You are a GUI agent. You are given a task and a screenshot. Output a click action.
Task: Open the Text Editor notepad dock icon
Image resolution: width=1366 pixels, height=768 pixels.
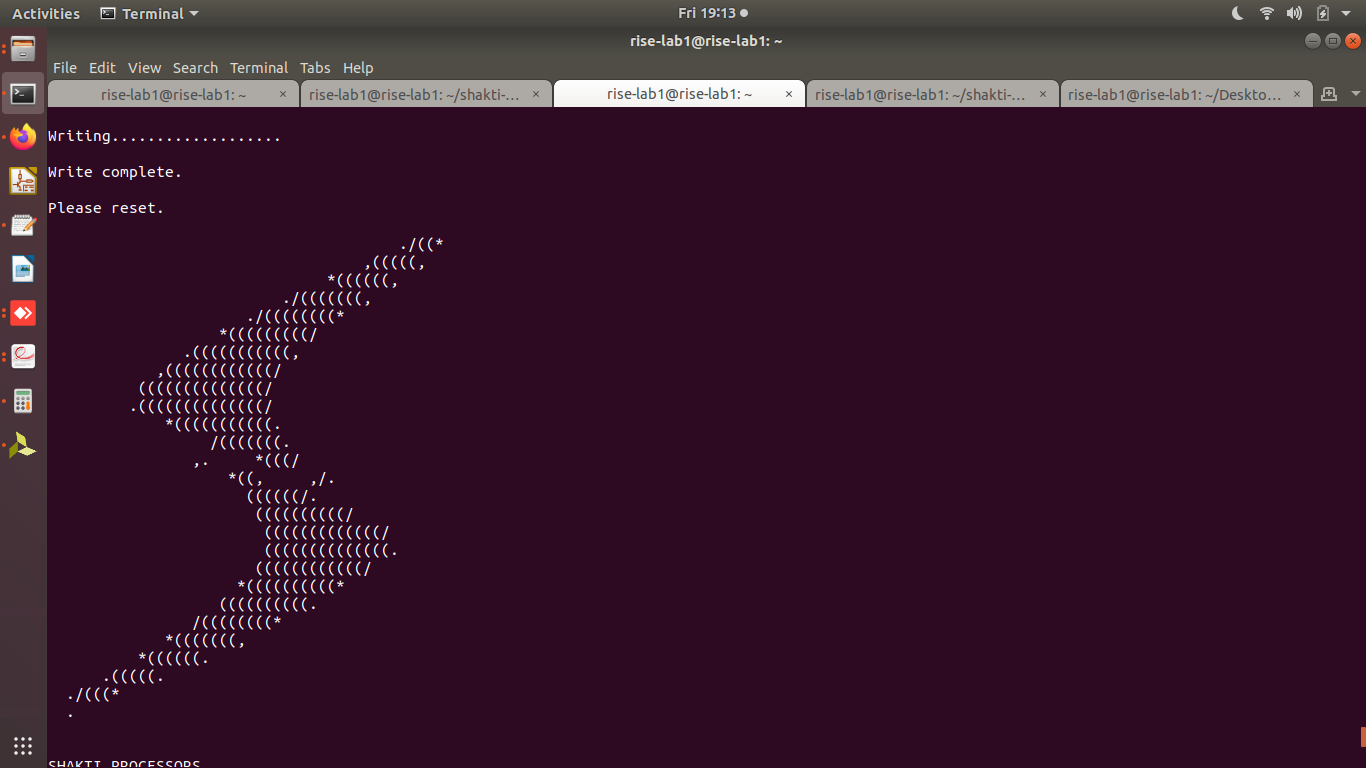click(23, 225)
